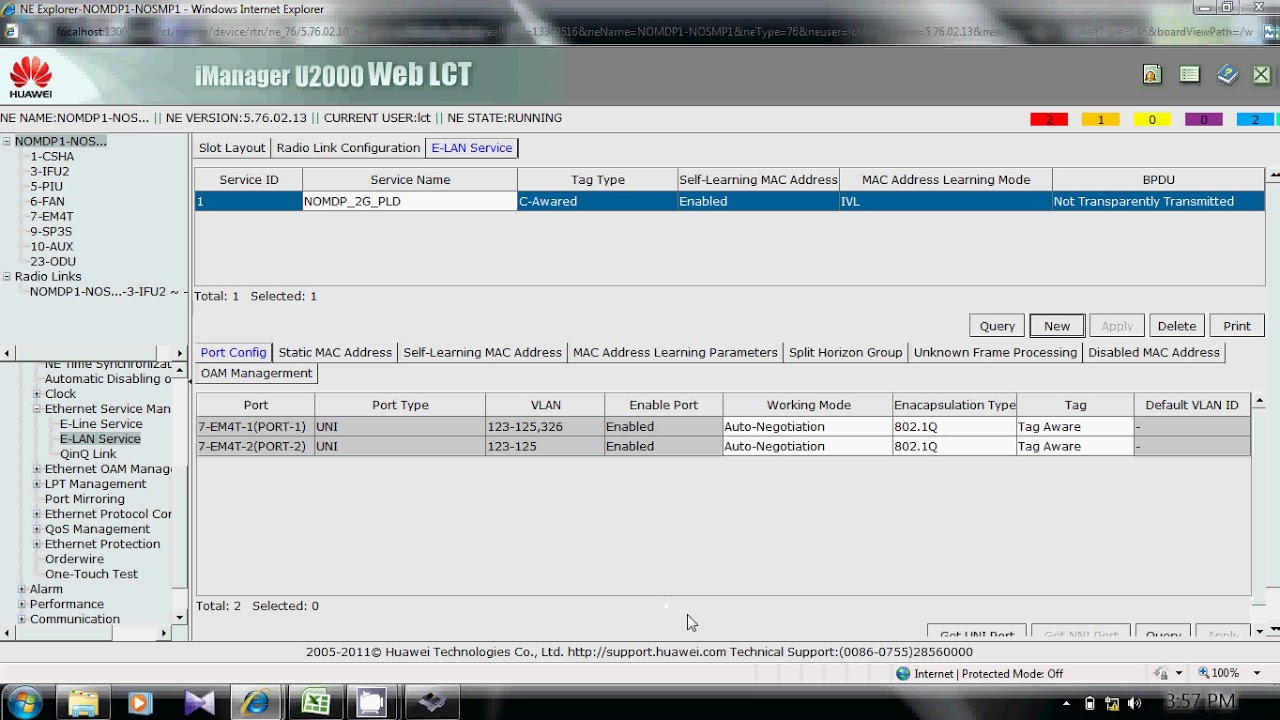Click the Print button

click(1237, 326)
